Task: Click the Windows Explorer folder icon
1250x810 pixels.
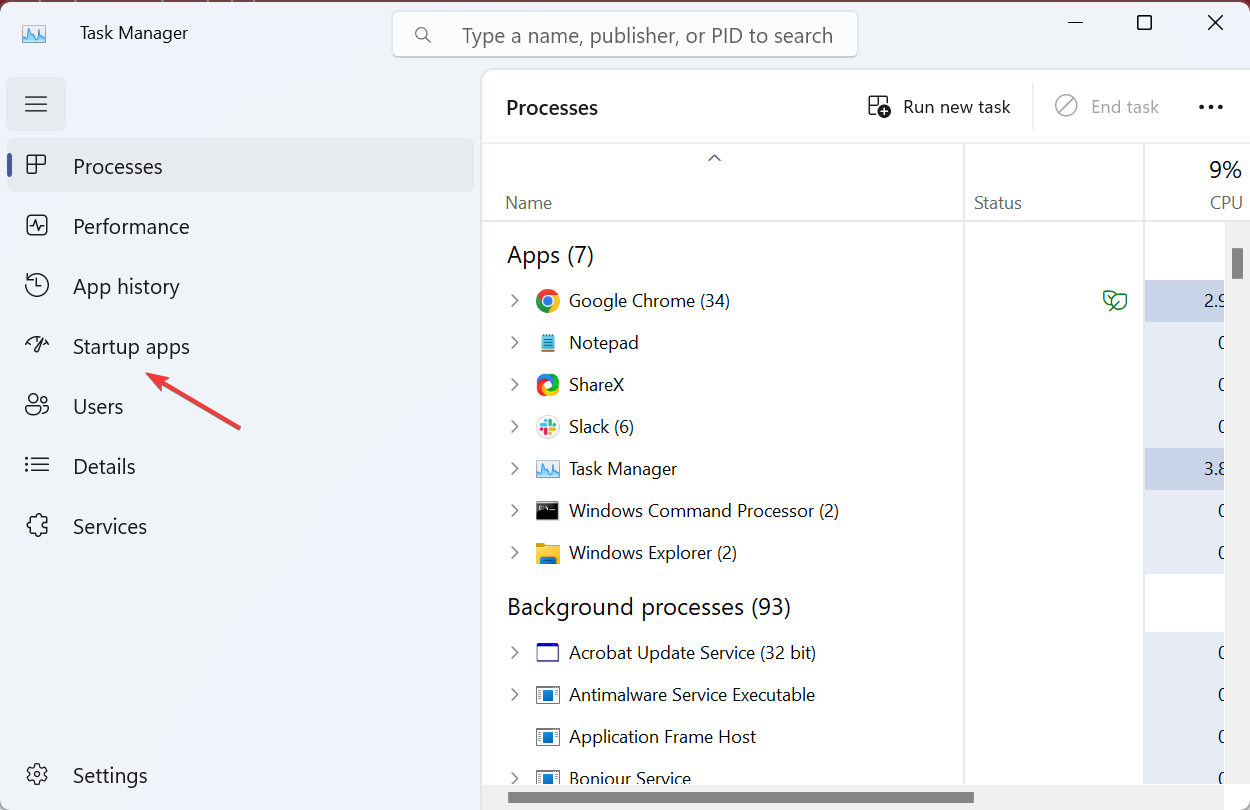Action: pos(547,553)
